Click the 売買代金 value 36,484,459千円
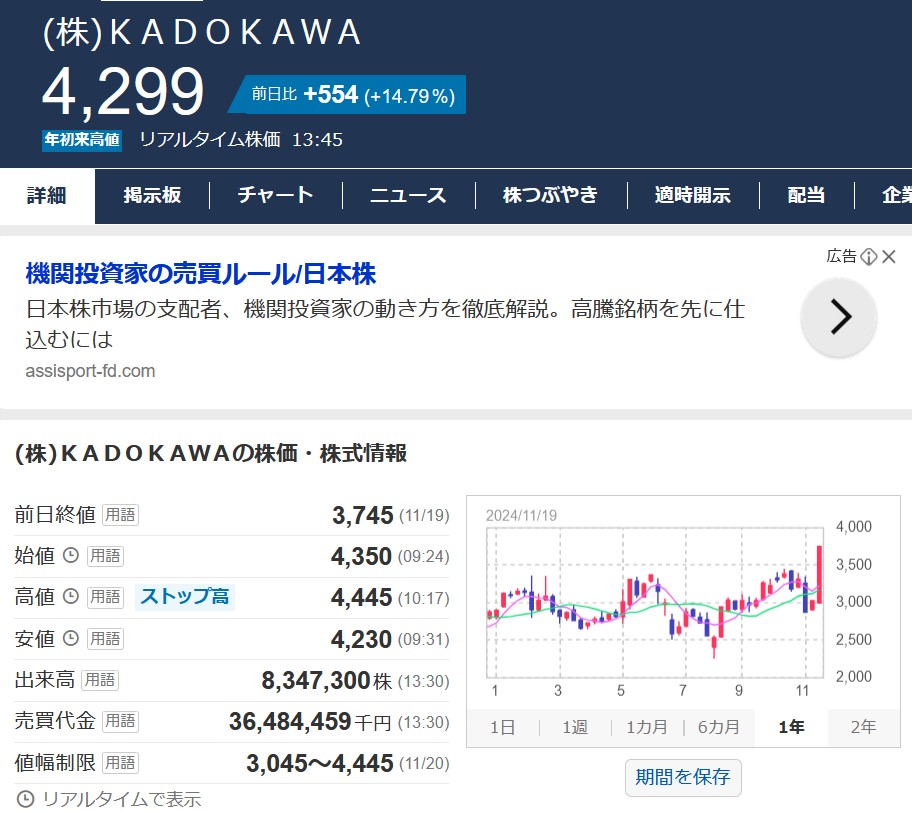912x813 pixels. point(310,722)
